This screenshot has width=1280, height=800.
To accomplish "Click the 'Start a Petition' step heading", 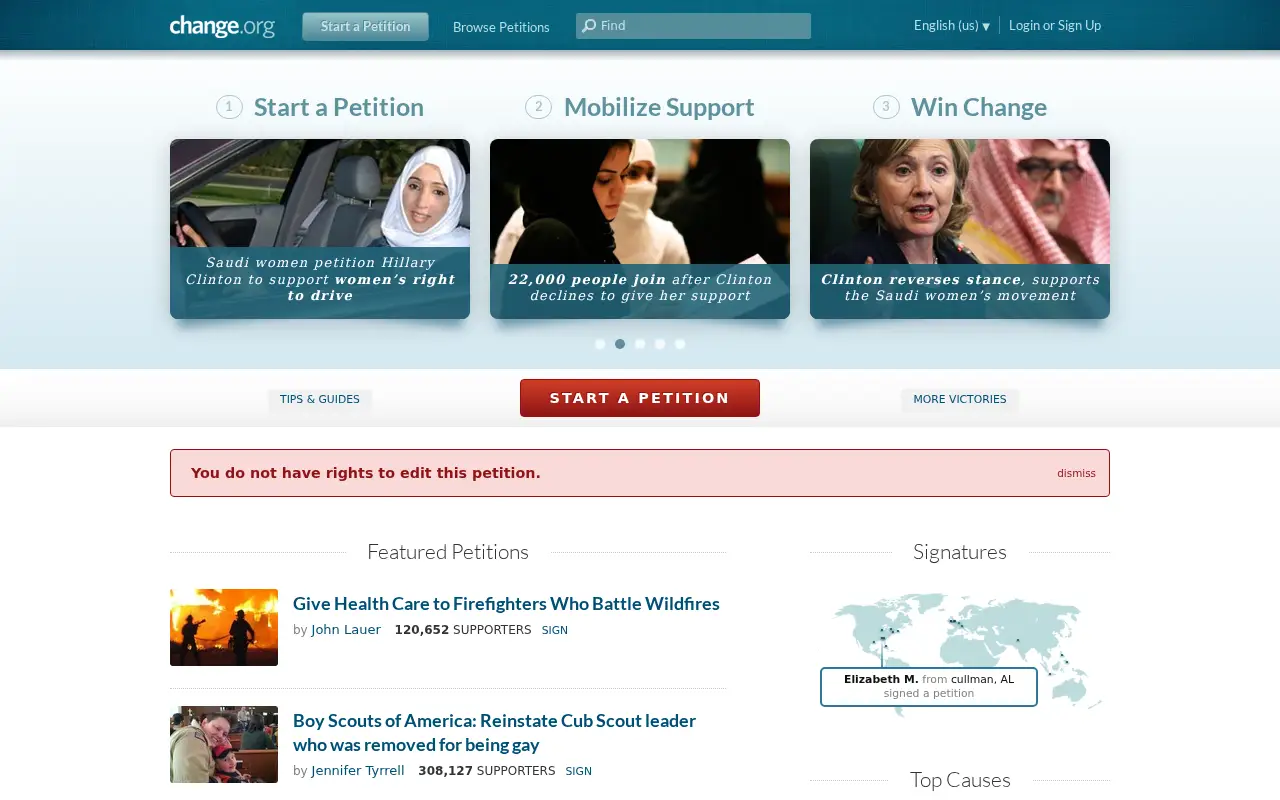I will pyautogui.click(x=339, y=107).
